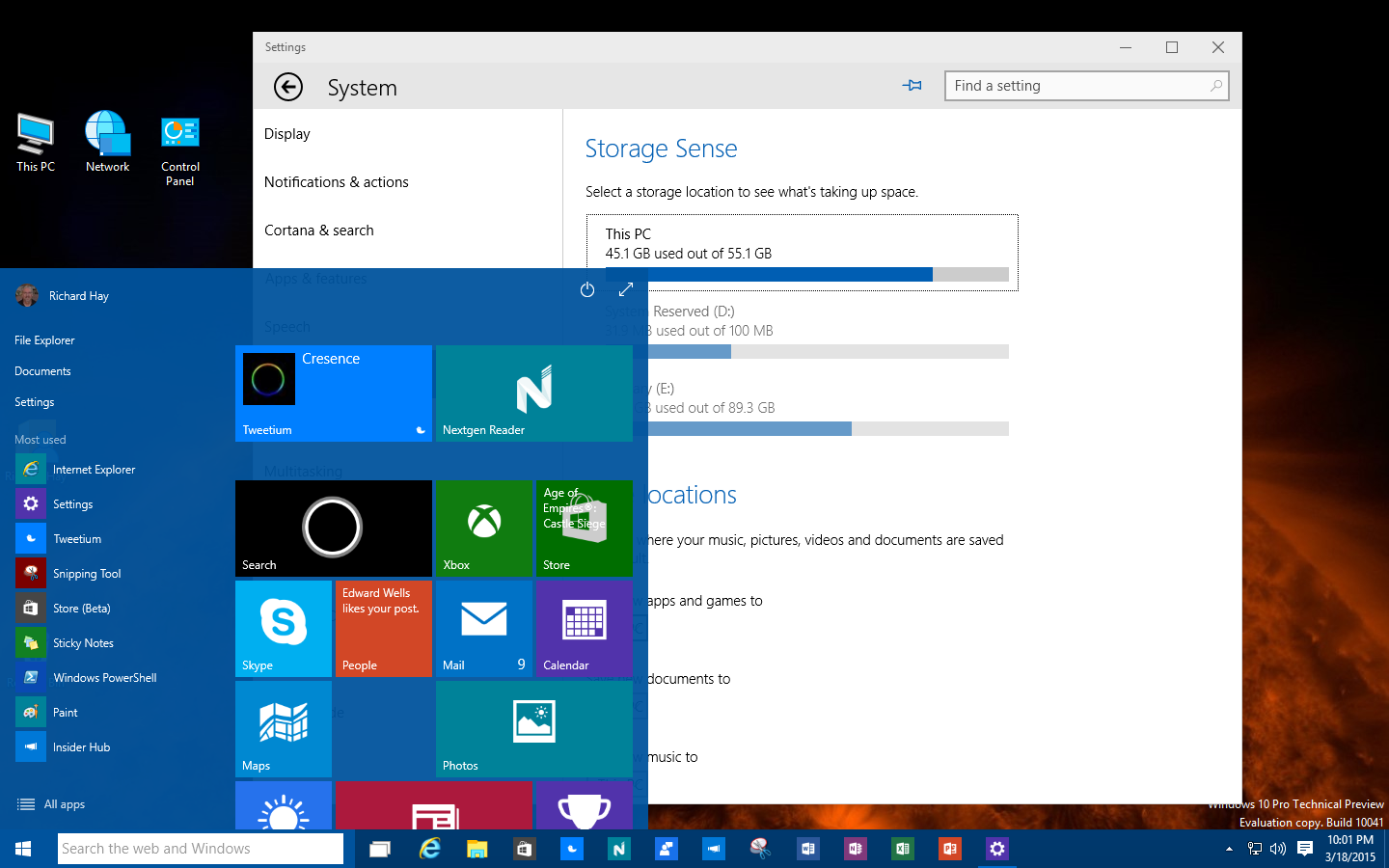Open Mail tile showing 9 unread

(x=484, y=629)
